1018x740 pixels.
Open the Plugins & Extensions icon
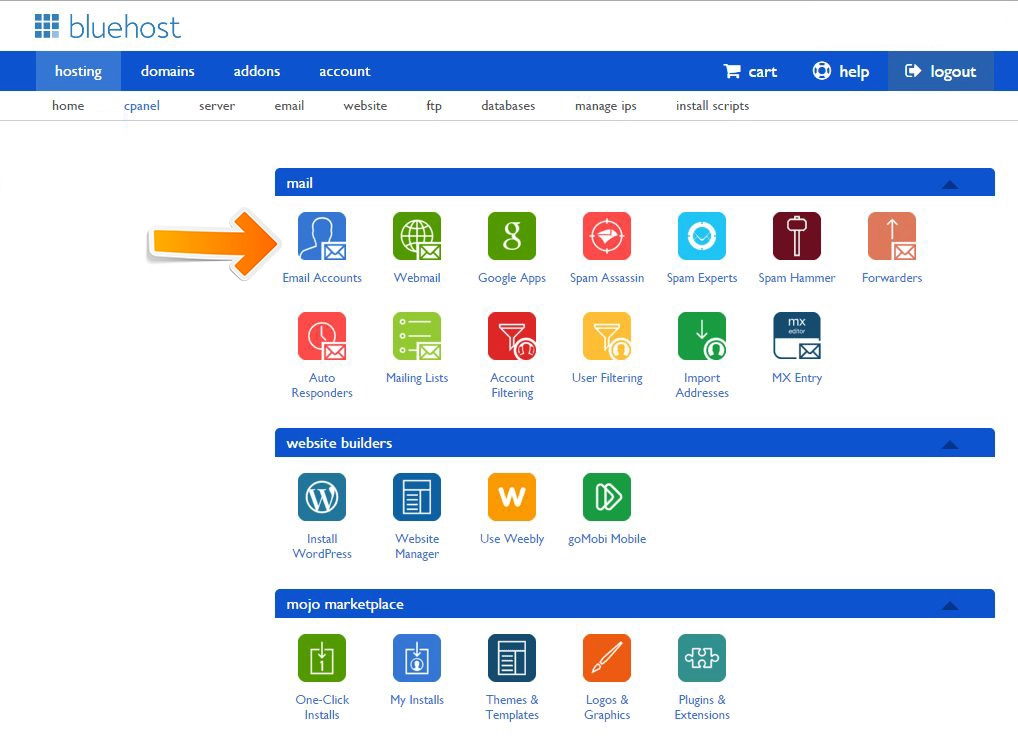(702, 658)
